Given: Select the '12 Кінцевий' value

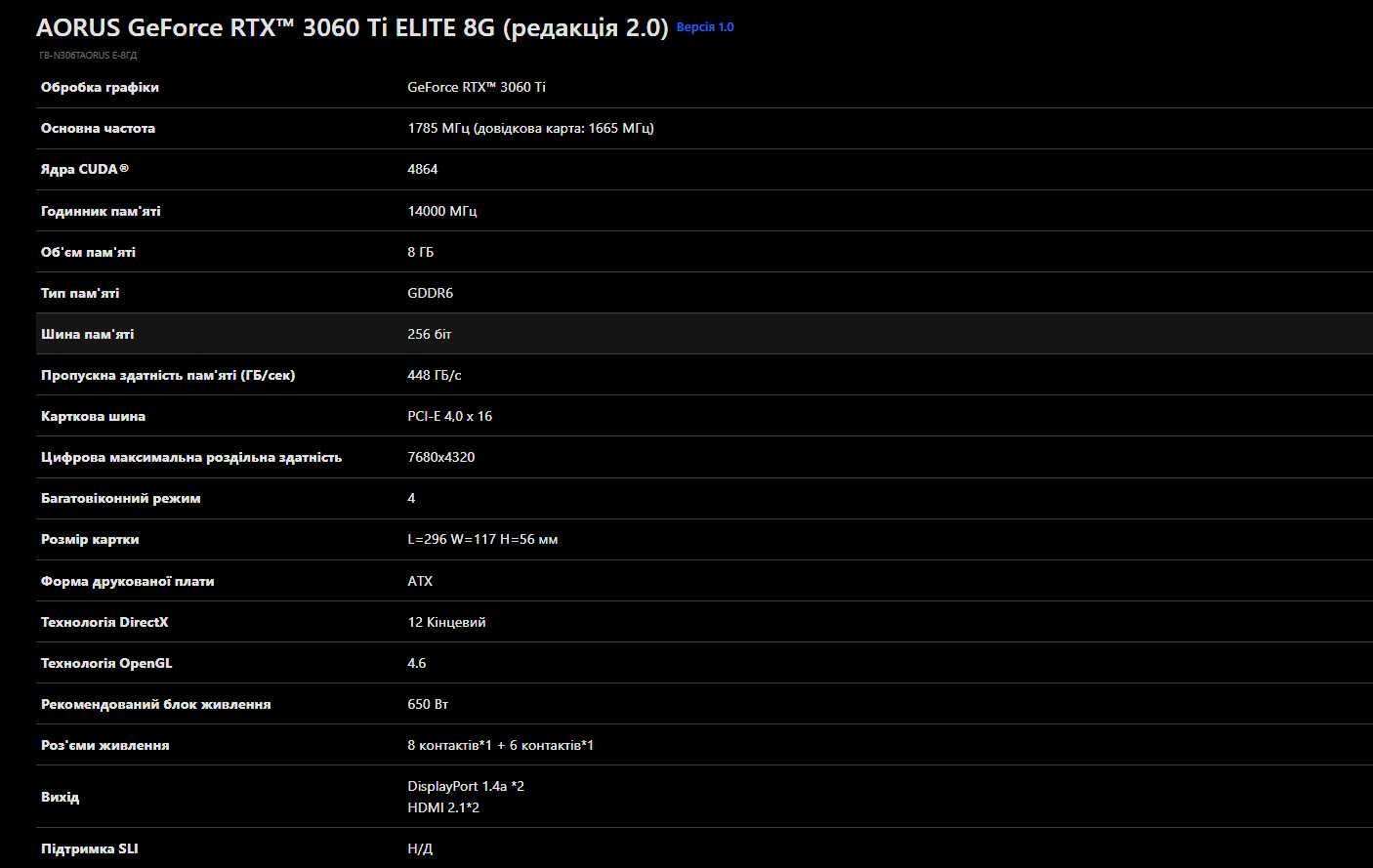Looking at the screenshot, I should point(446,622).
